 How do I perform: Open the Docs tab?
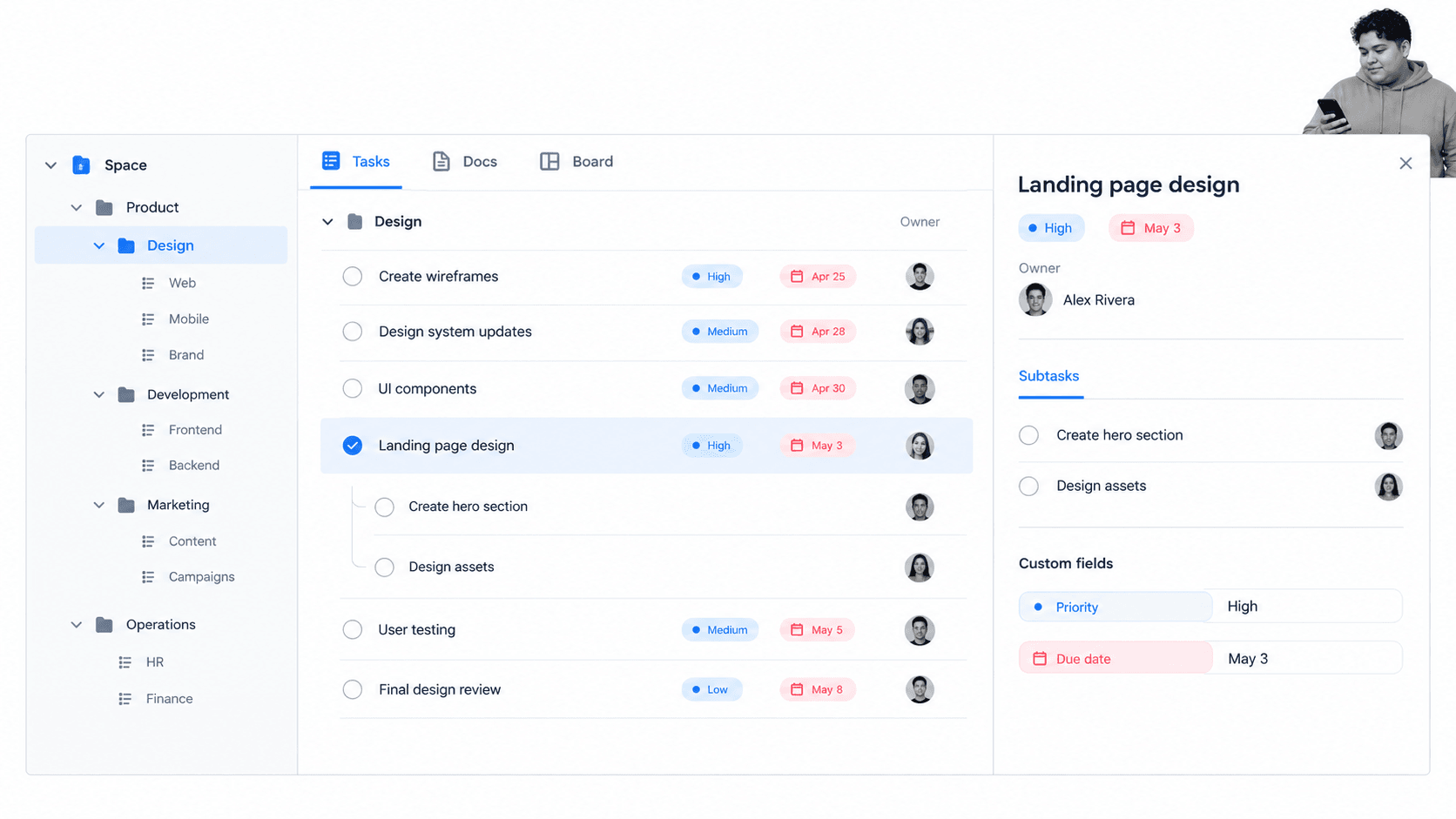pyautogui.click(x=465, y=161)
